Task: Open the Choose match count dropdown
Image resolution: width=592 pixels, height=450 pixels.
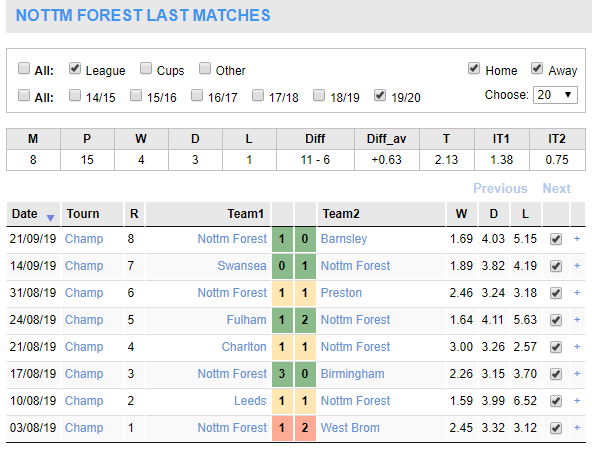Action: 555,95
